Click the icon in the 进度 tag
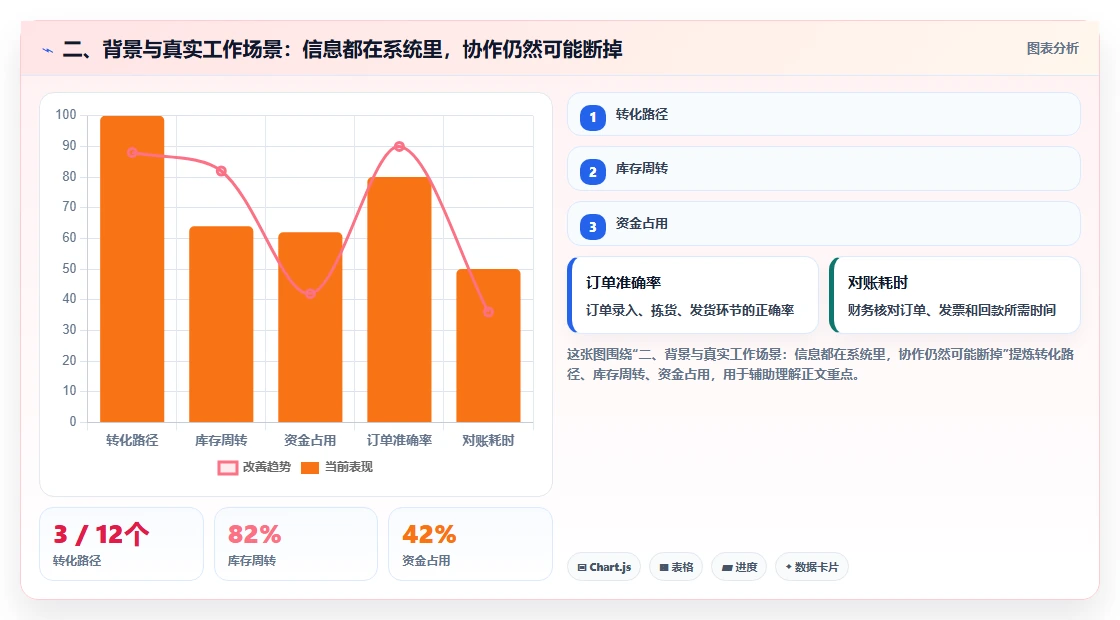The height and width of the screenshot is (620, 1120). pos(727,567)
